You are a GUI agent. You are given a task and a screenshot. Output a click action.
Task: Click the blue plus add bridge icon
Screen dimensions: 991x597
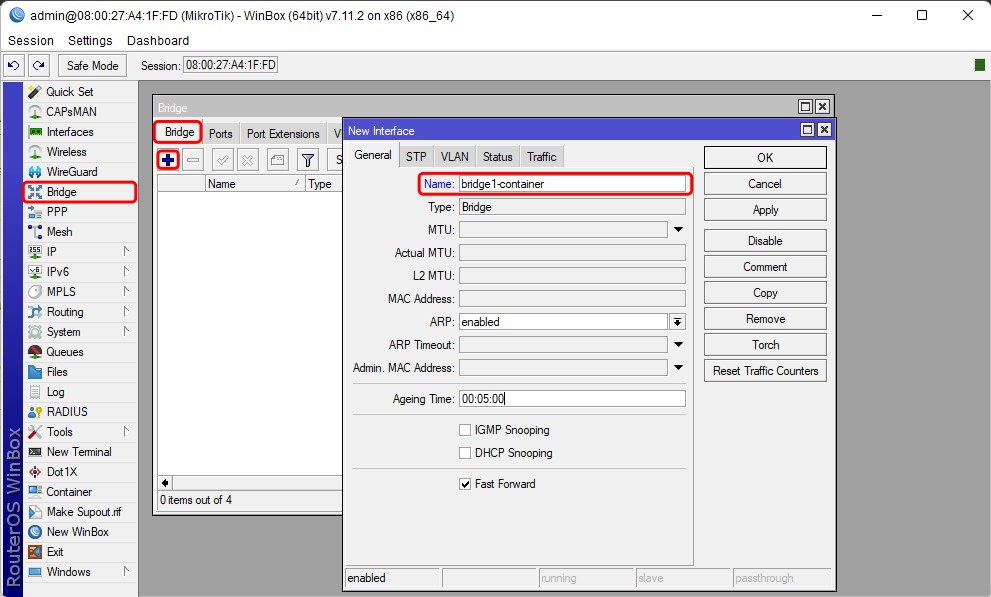168,160
